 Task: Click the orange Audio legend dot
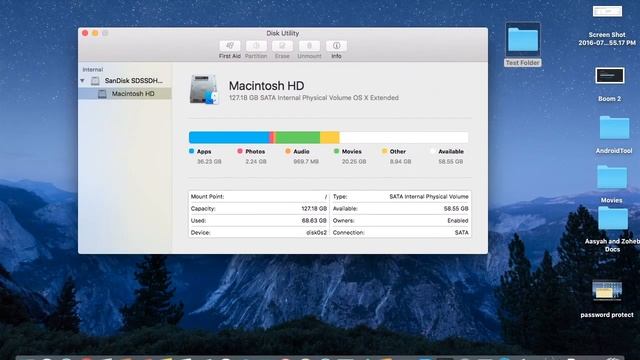pos(288,151)
